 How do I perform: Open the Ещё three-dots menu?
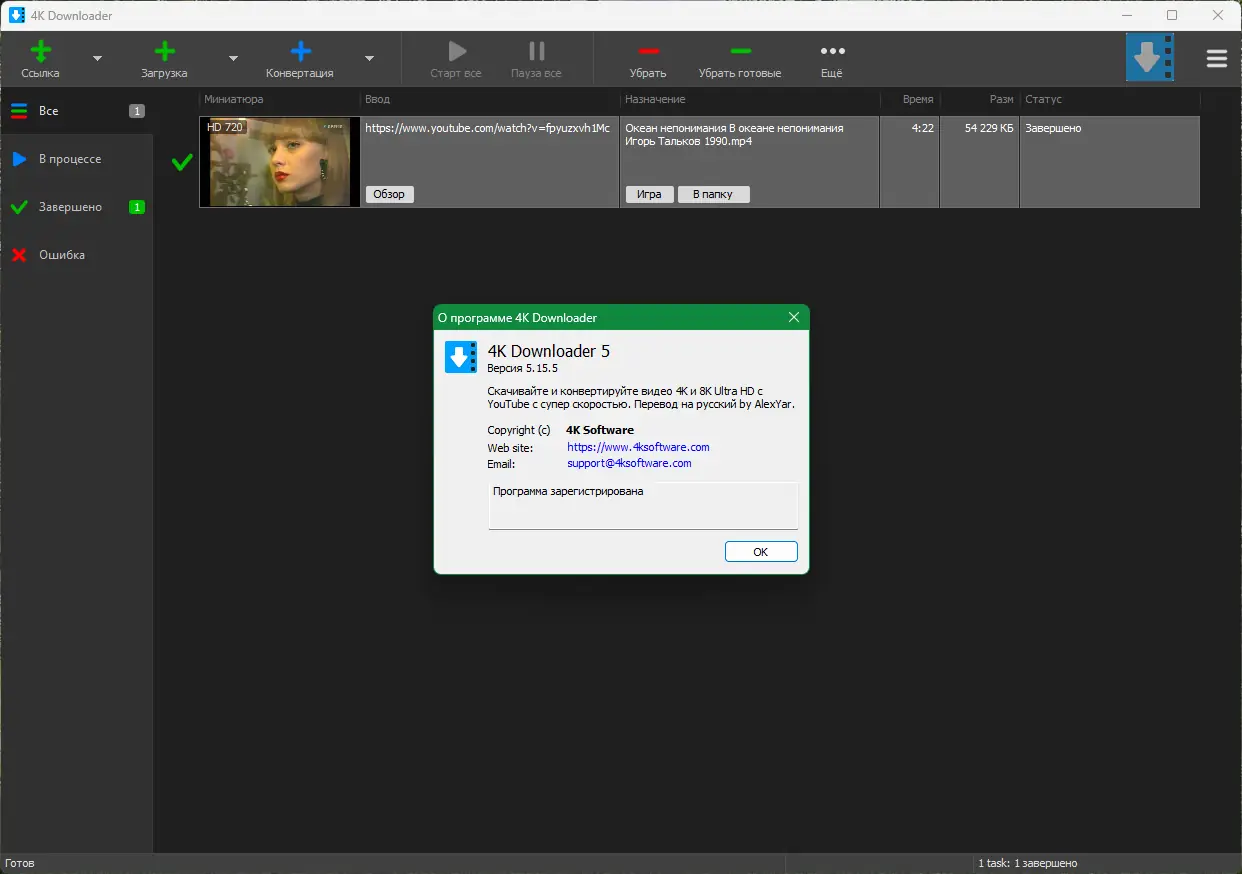point(832,51)
